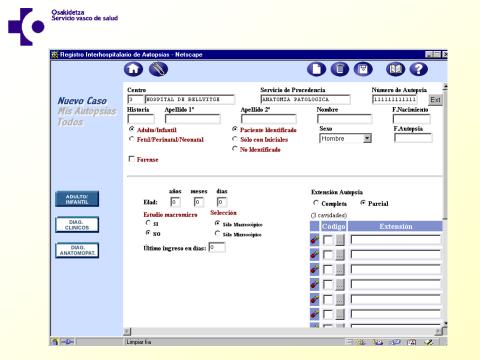Image resolution: width=480 pixels, height=360 pixels.
Task: Click the row icon in fourth table row
Action: [x=314, y=284]
